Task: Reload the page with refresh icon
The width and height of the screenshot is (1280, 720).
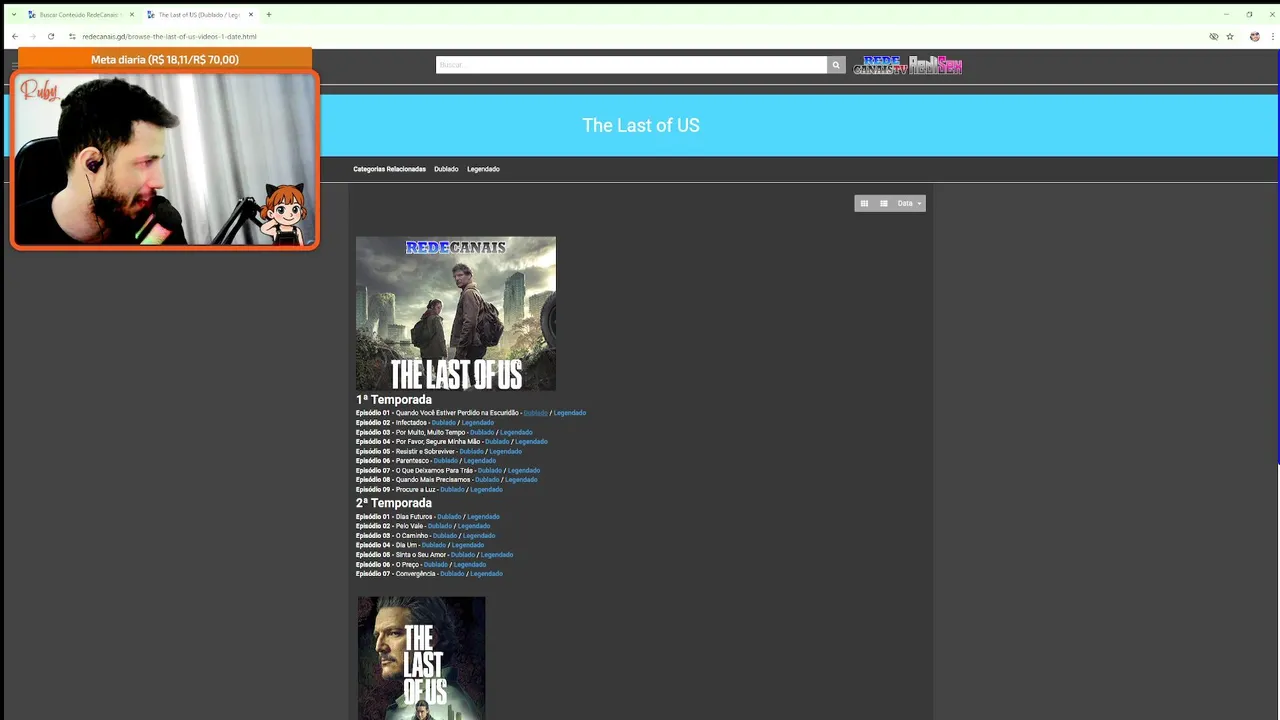Action: [x=51, y=36]
